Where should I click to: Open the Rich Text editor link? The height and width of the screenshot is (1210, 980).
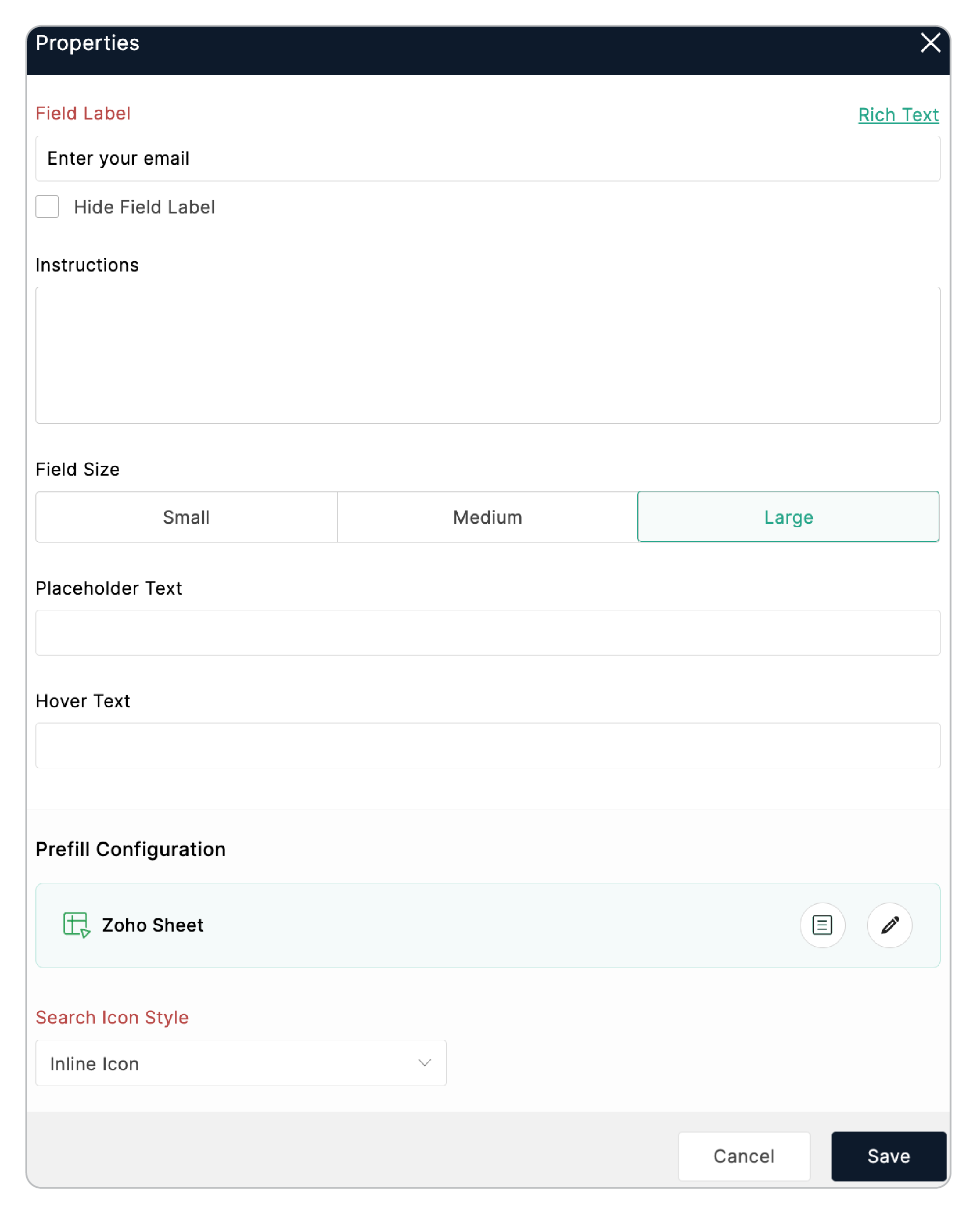[898, 115]
